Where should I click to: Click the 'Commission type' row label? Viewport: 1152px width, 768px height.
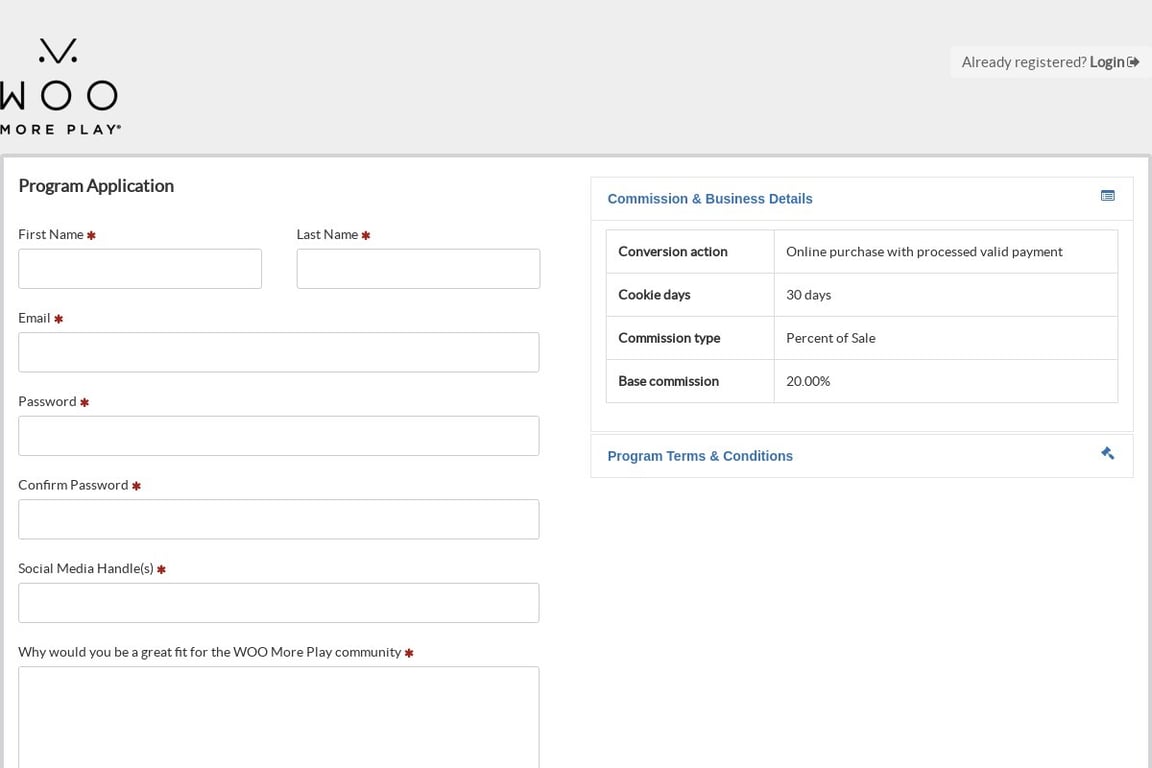669,338
